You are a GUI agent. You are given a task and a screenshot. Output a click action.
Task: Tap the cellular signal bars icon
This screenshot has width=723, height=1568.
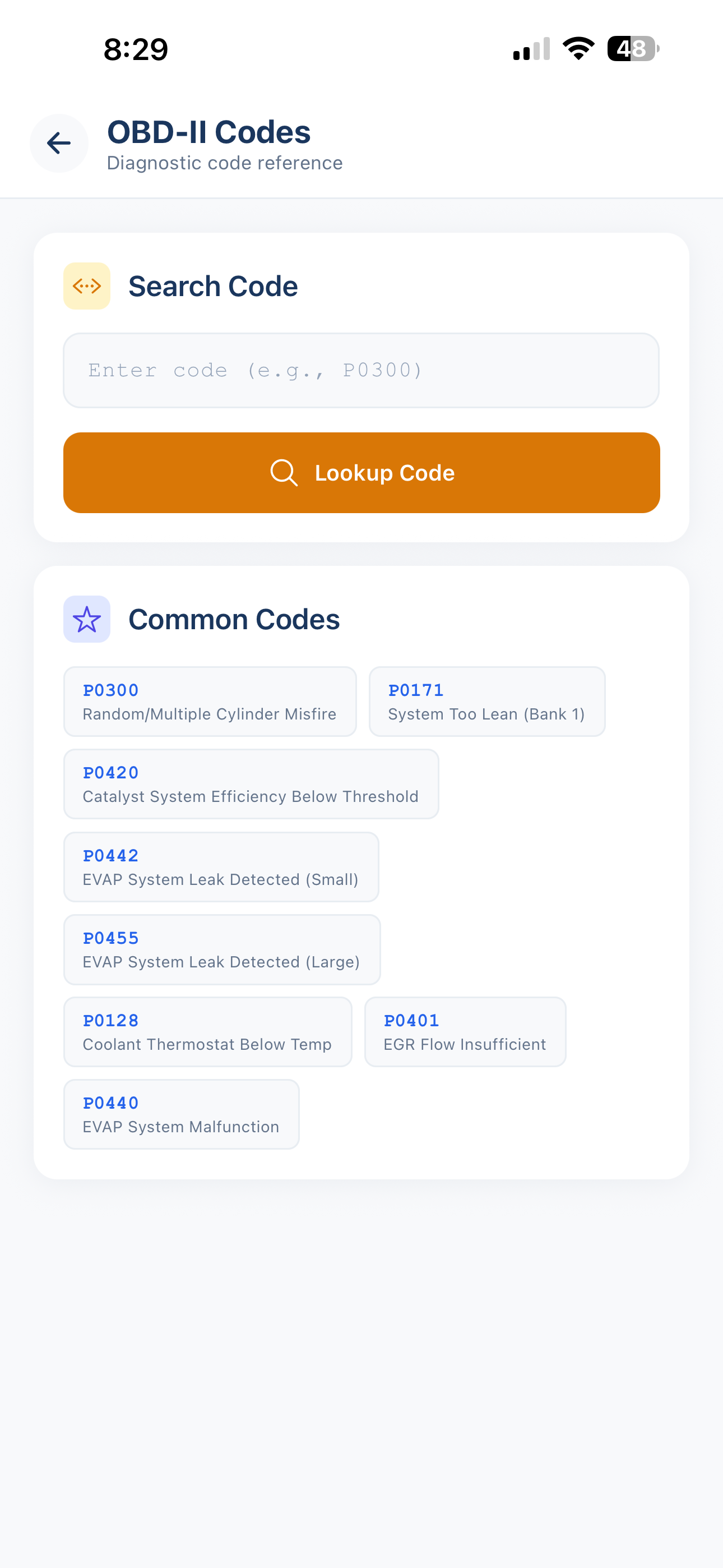[x=531, y=49]
